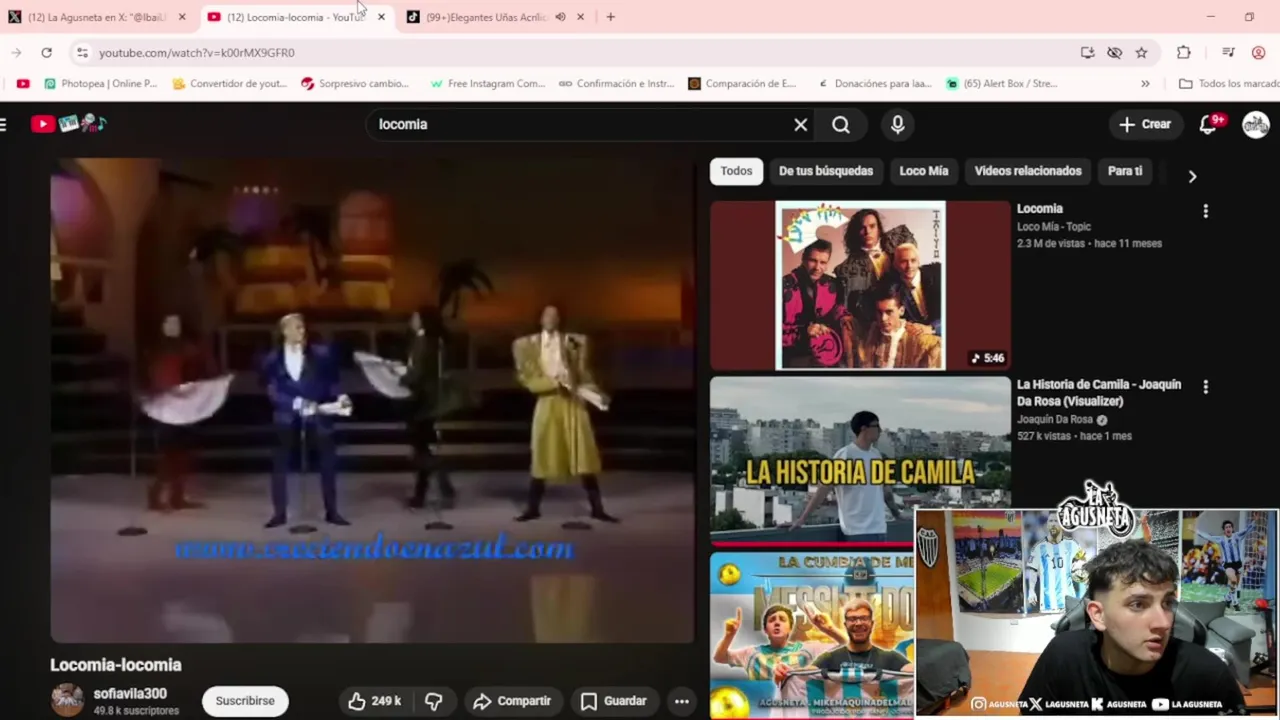Click the Compartir button
Screen dimensions: 1280x720
tap(512, 701)
